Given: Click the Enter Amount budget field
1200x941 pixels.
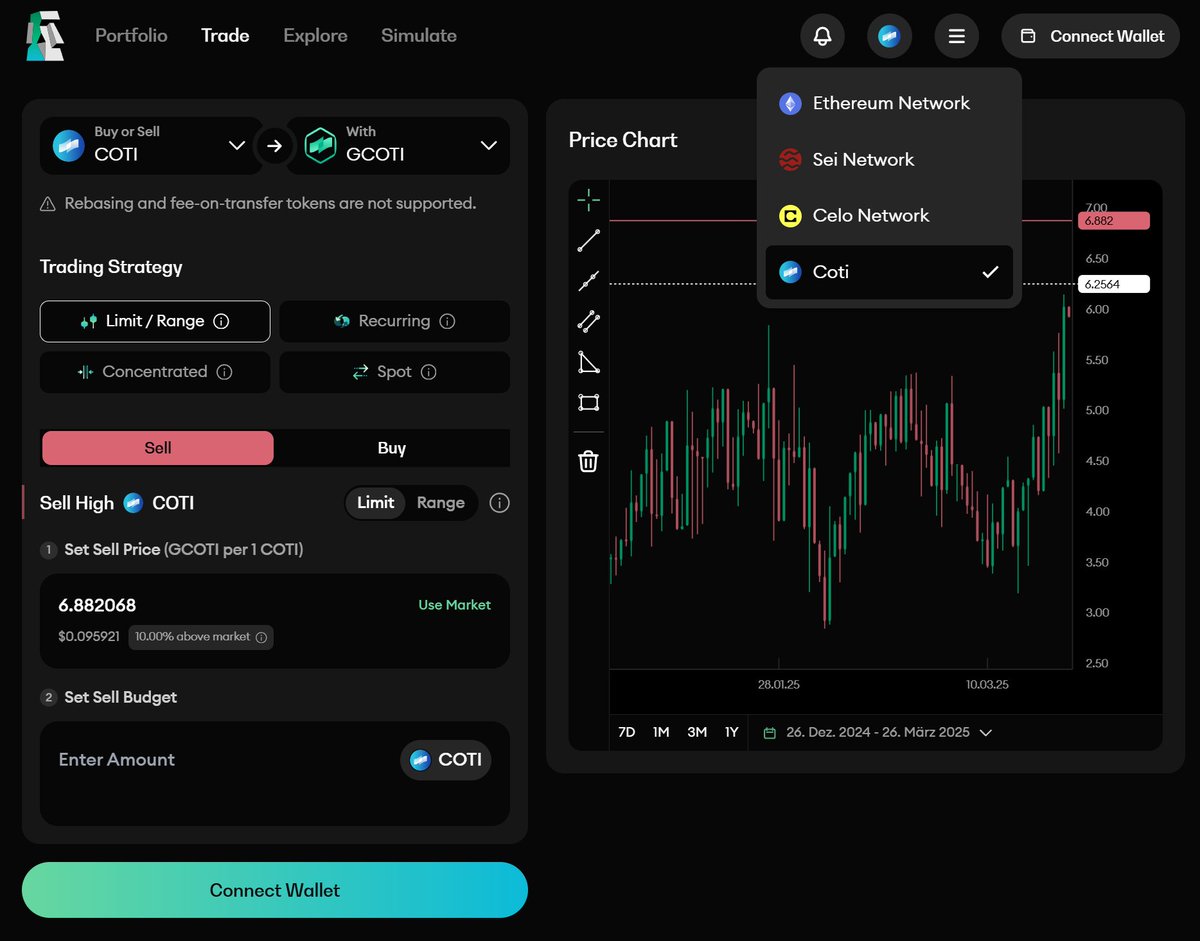Looking at the screenshot, I should pyautogui.click(x=117, y=760).
